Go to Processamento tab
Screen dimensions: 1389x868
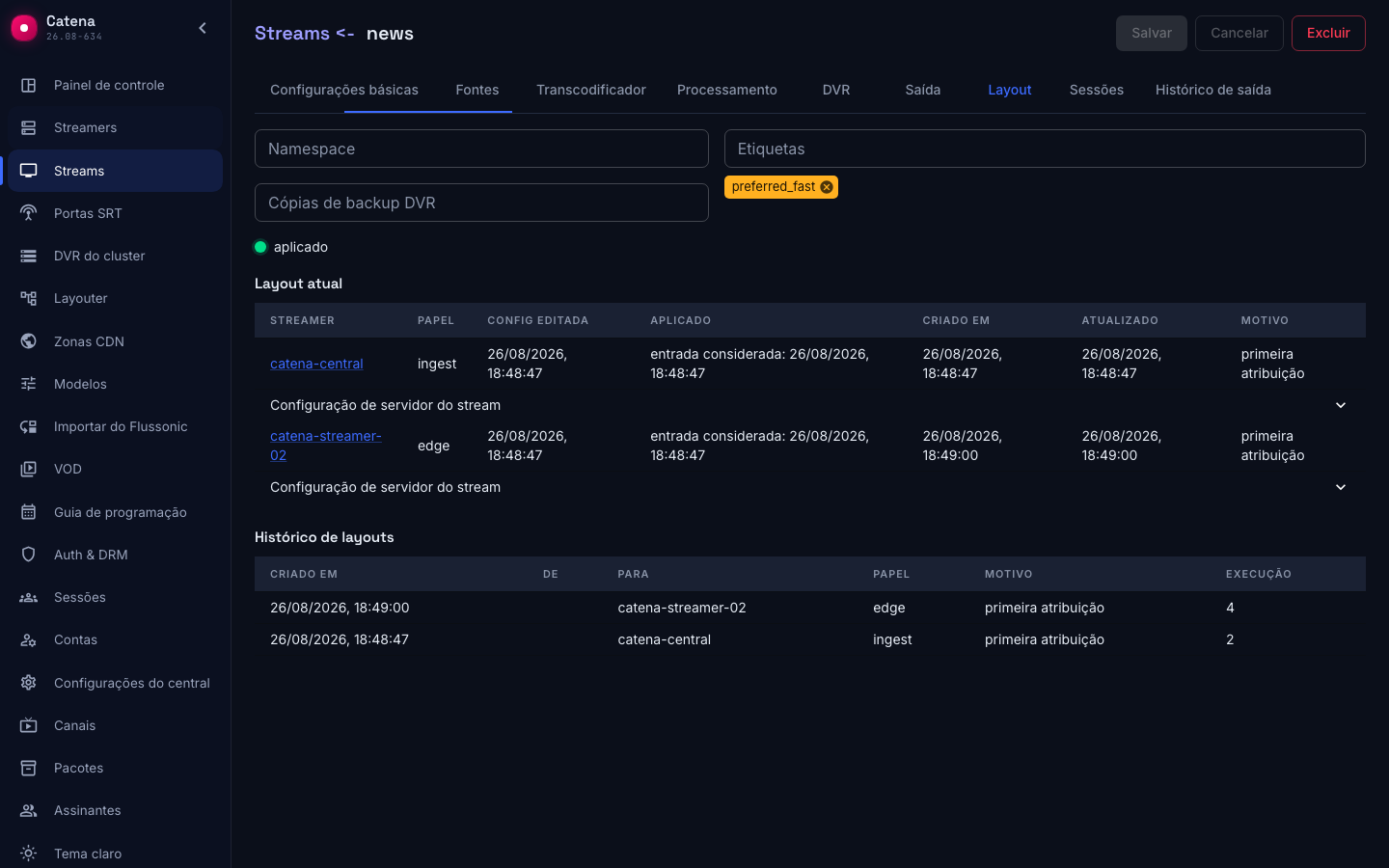click(x=727, y=90)
